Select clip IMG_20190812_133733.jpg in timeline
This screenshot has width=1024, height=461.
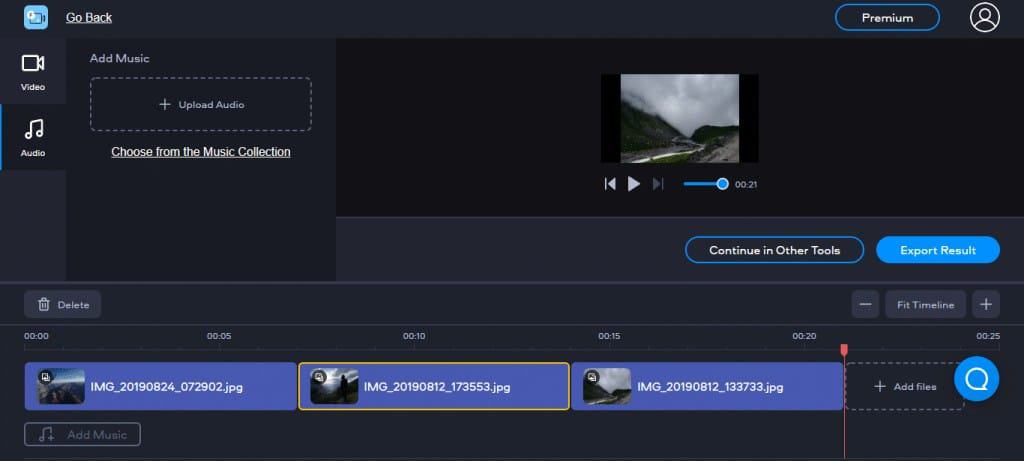coord(707,387)
